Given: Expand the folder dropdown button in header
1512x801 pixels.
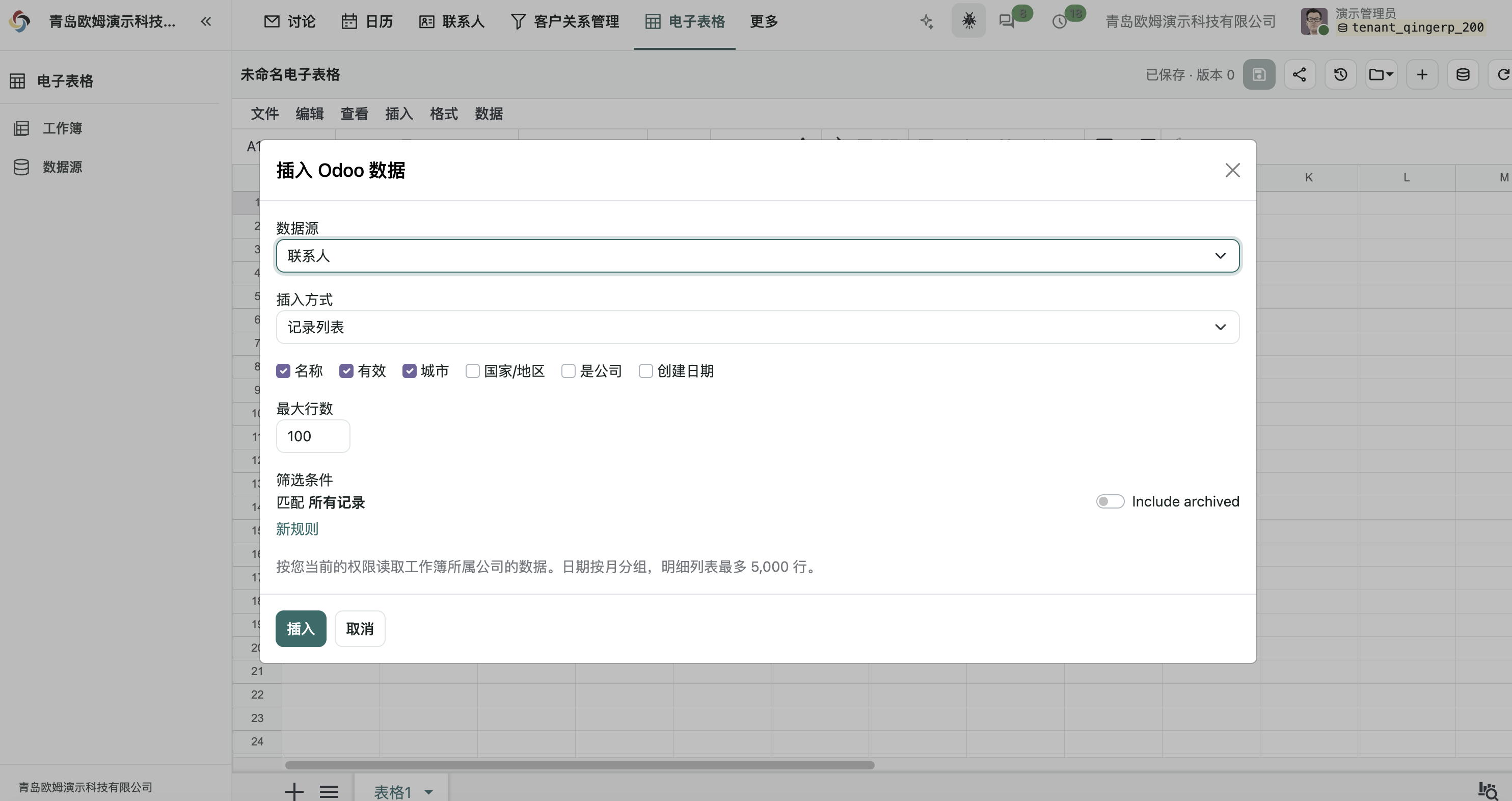Looking at the screenshot, I should 1381,74.
